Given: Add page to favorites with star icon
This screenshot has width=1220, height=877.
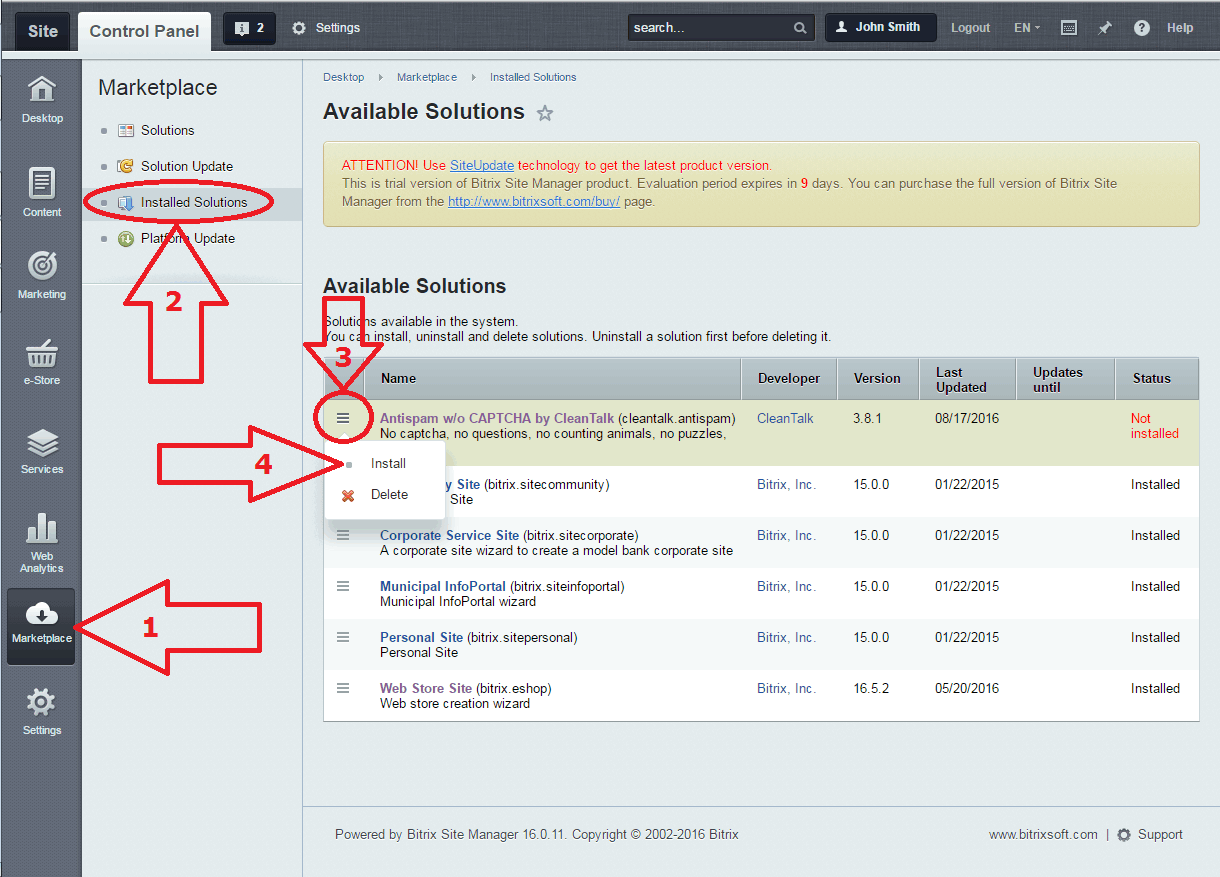Looking at the screenshot, I should pos(545,113).
